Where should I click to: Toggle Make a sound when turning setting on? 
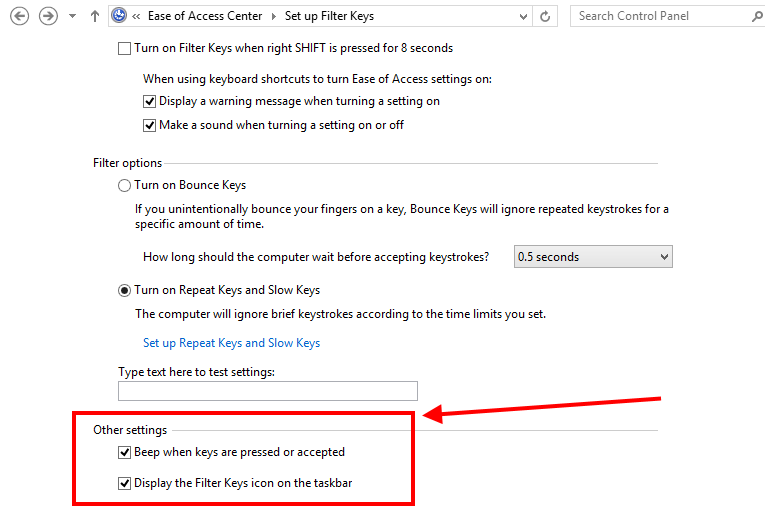tap(149, 125)
